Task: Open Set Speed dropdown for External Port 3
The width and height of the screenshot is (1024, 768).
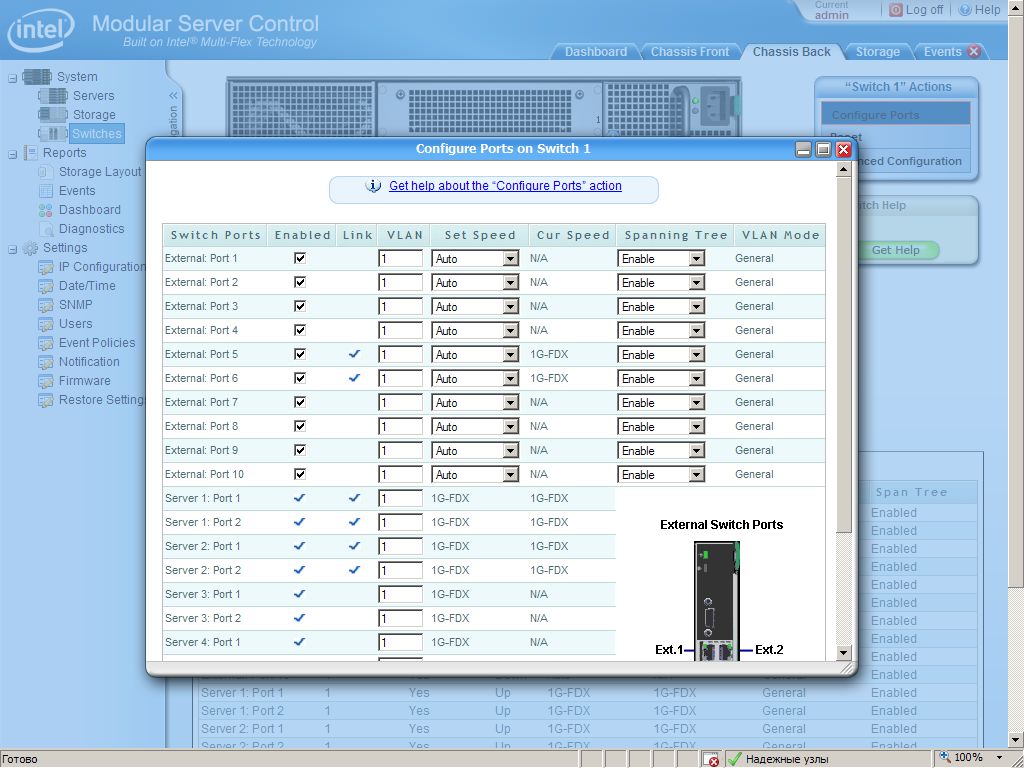Action: (x=510, y=307)
